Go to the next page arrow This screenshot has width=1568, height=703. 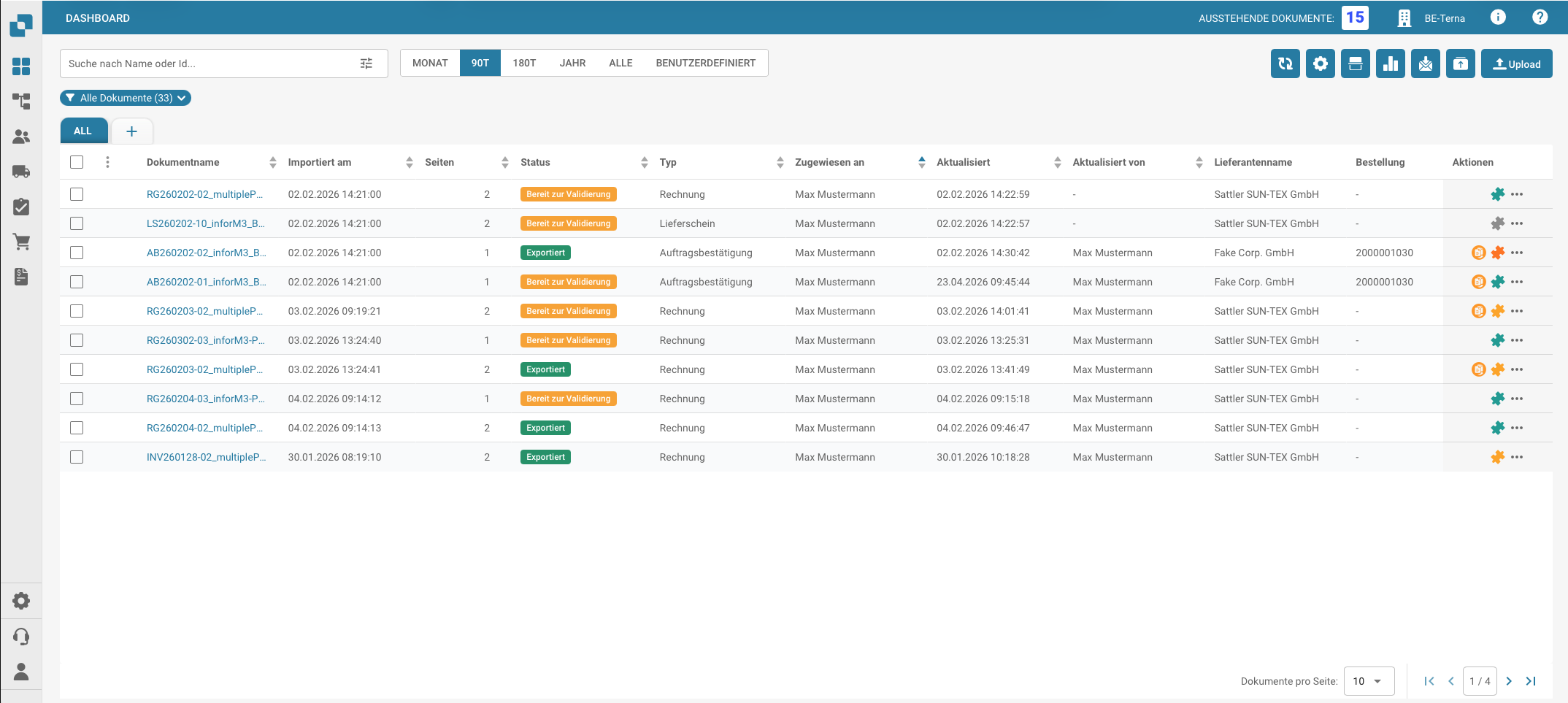click(1509, 681)
